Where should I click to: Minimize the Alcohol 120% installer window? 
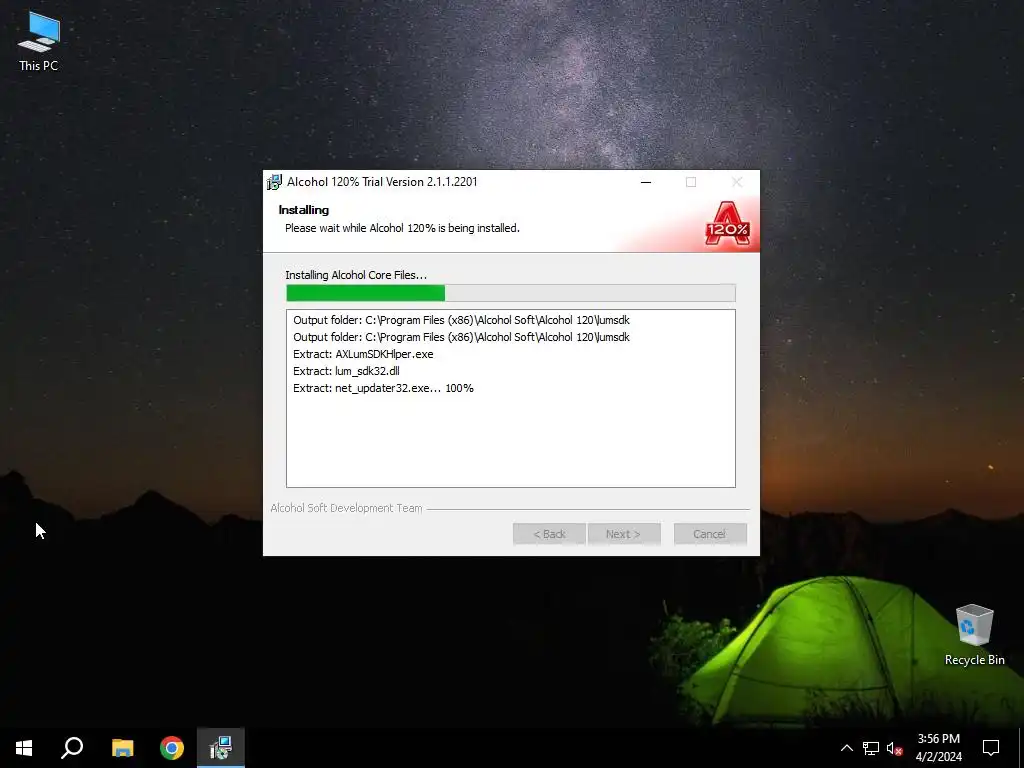646,182
